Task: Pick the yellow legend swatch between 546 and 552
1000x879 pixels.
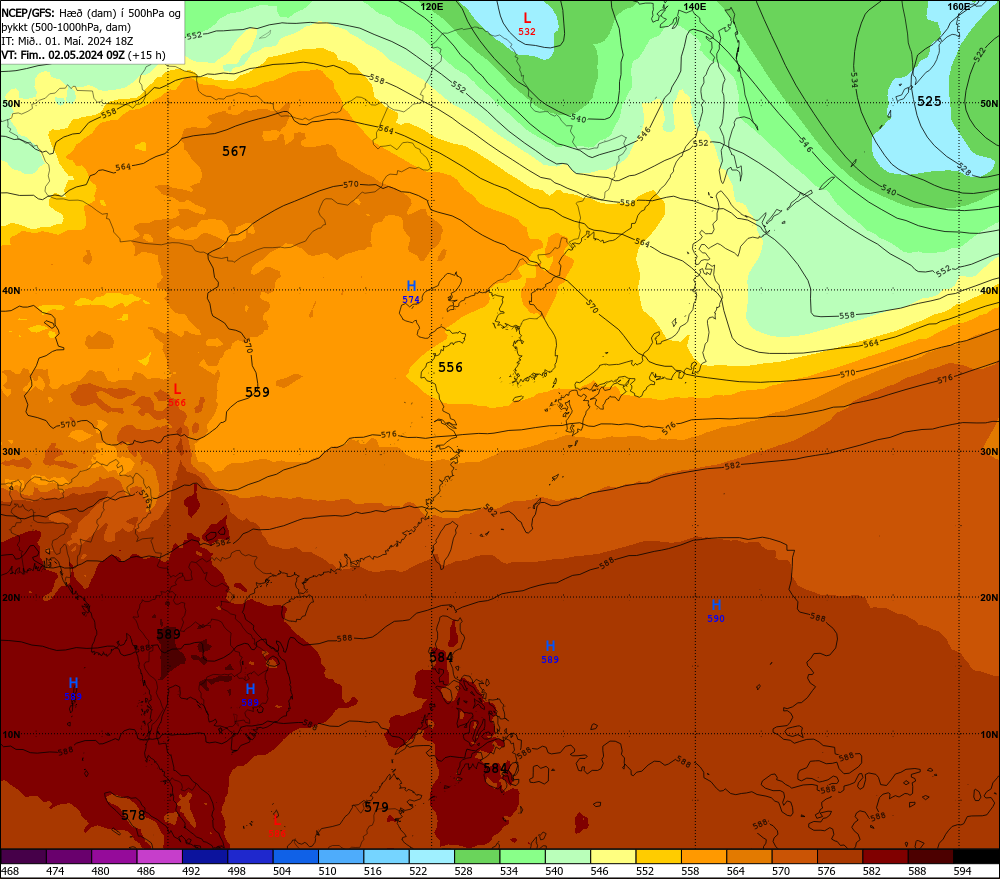Action: coord(613,856)
